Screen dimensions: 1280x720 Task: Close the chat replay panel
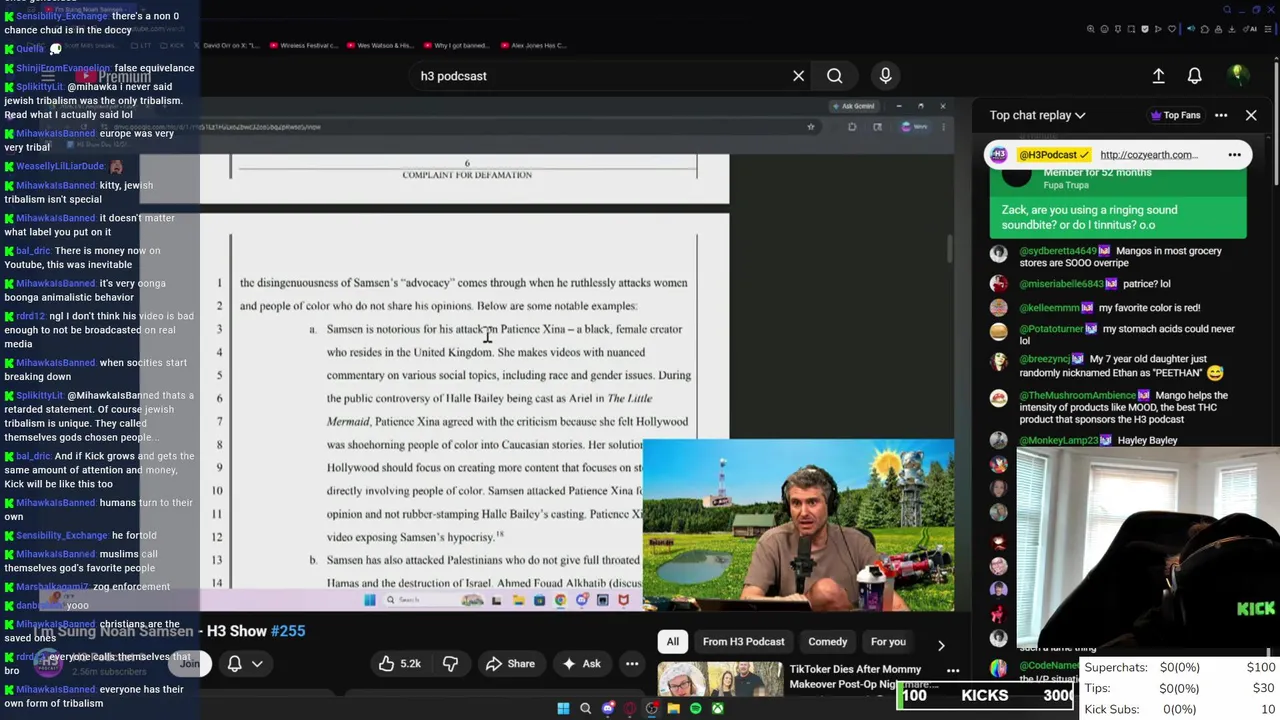click(1251, 115)
